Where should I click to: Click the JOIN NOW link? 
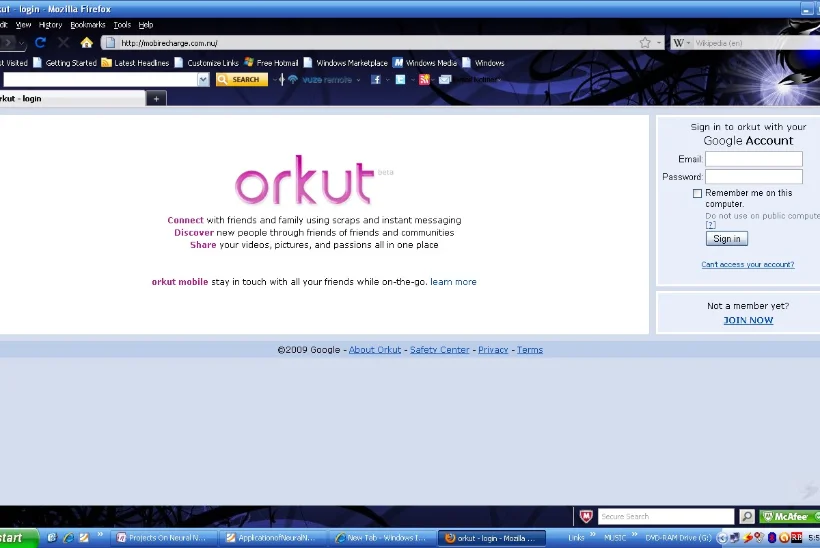pos(748,320)
